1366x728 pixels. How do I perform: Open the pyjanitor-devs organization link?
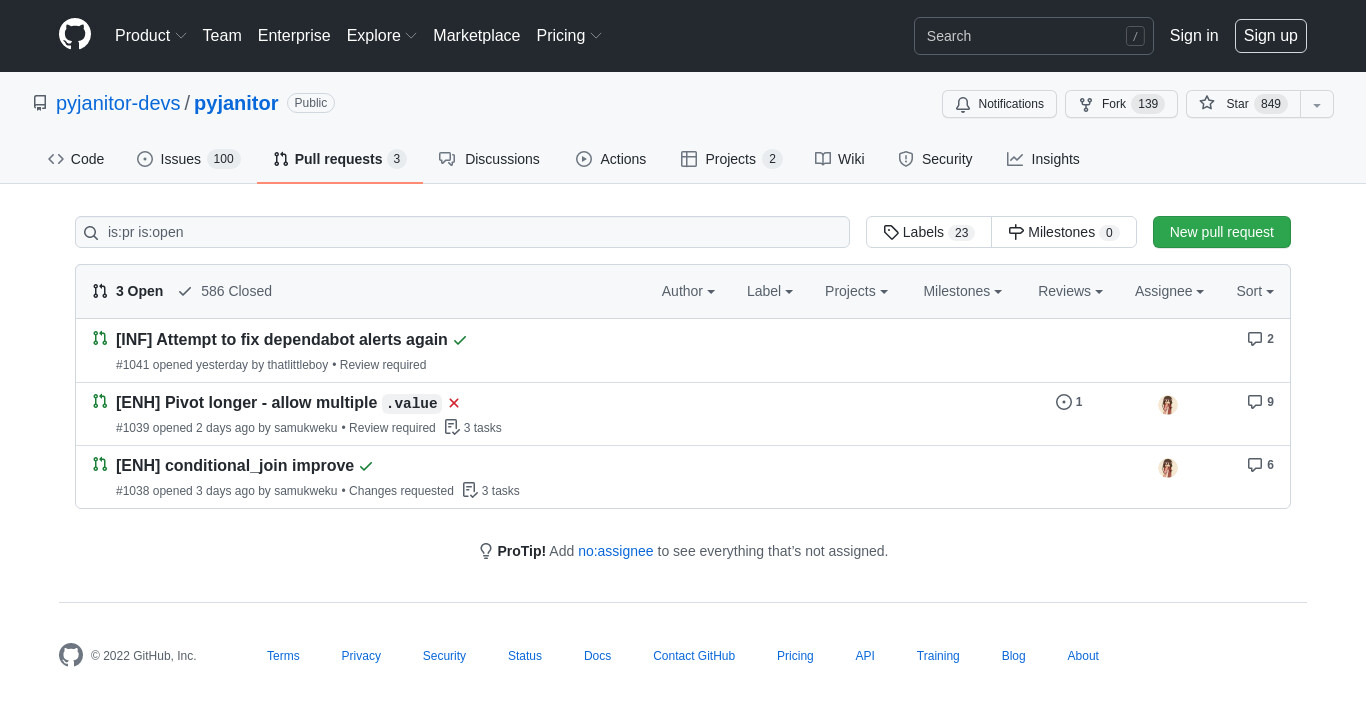(118, 103)
